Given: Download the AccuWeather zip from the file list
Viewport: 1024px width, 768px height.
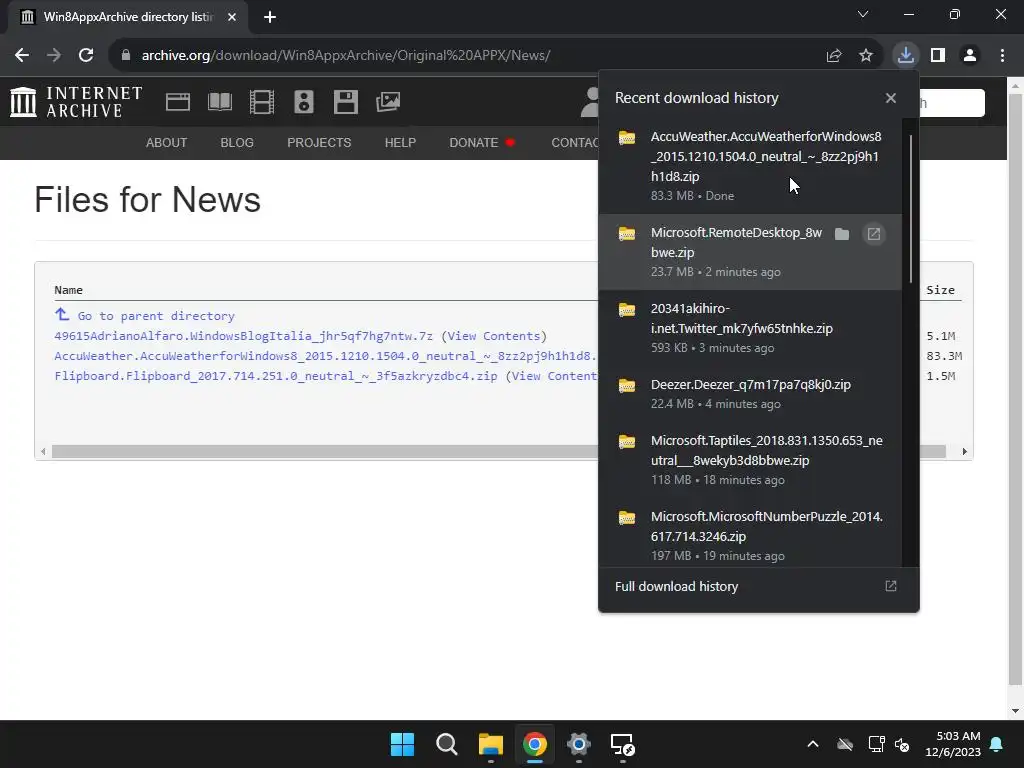Looking at the screenshot, I should [x=325, y=356].
